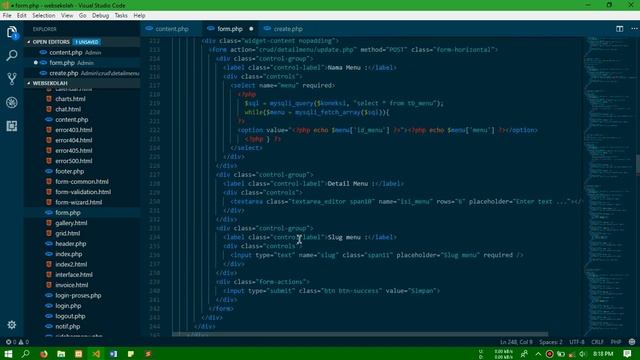Open chat.html in the file tree
Image resolution: width=640 pixels, height=360 pixels.
click(68, 109)
